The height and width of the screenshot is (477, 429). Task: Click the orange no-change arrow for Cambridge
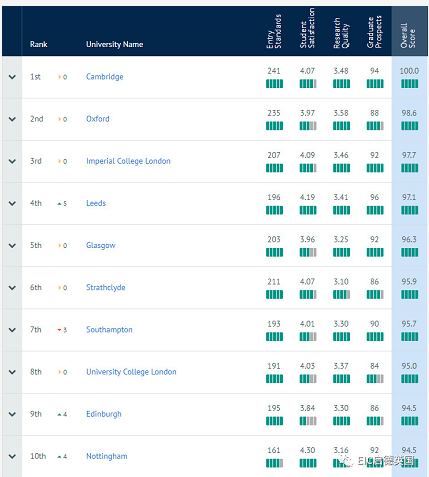click(x=63, y=77)
